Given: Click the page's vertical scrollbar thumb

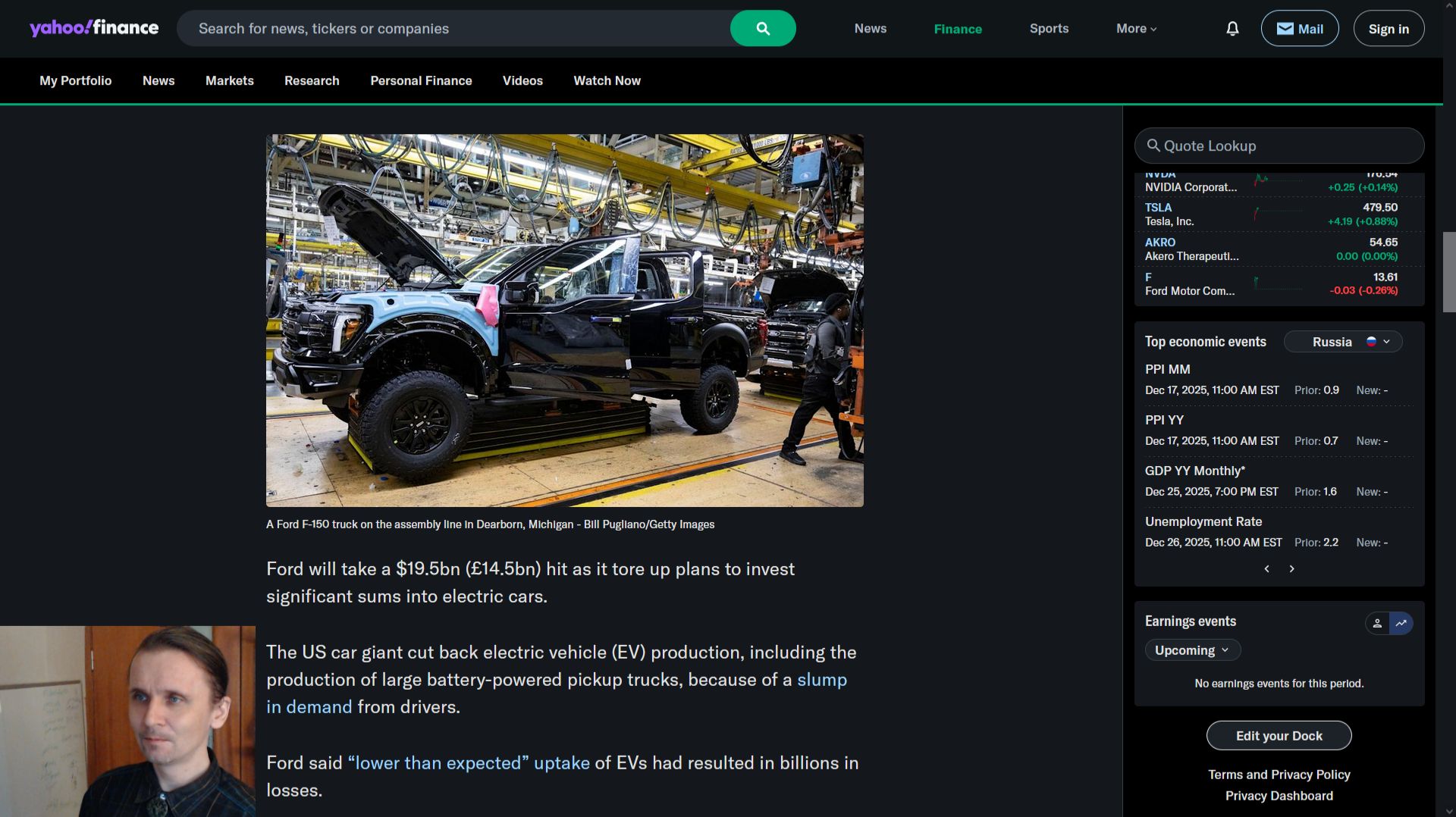Looking at the screenshot, I should [x=1449, y=272].
